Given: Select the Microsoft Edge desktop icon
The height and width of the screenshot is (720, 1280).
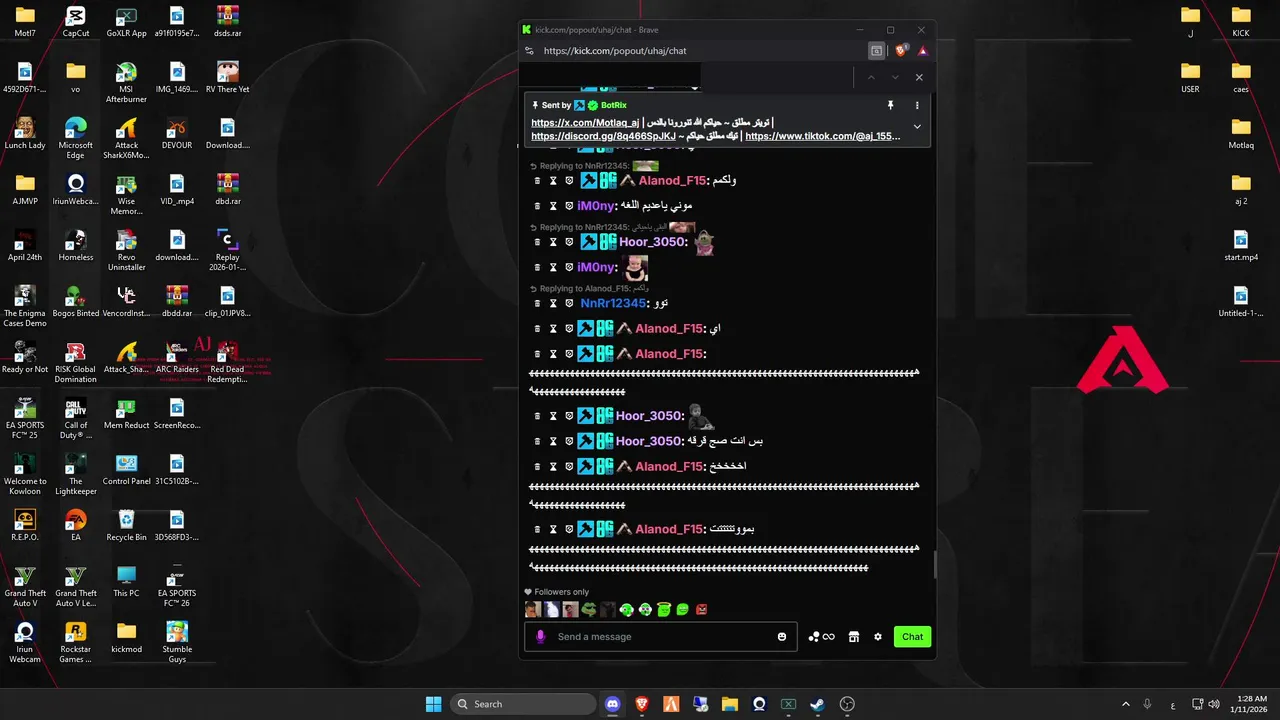Looking at the screenshot, I should click(75, 138).
